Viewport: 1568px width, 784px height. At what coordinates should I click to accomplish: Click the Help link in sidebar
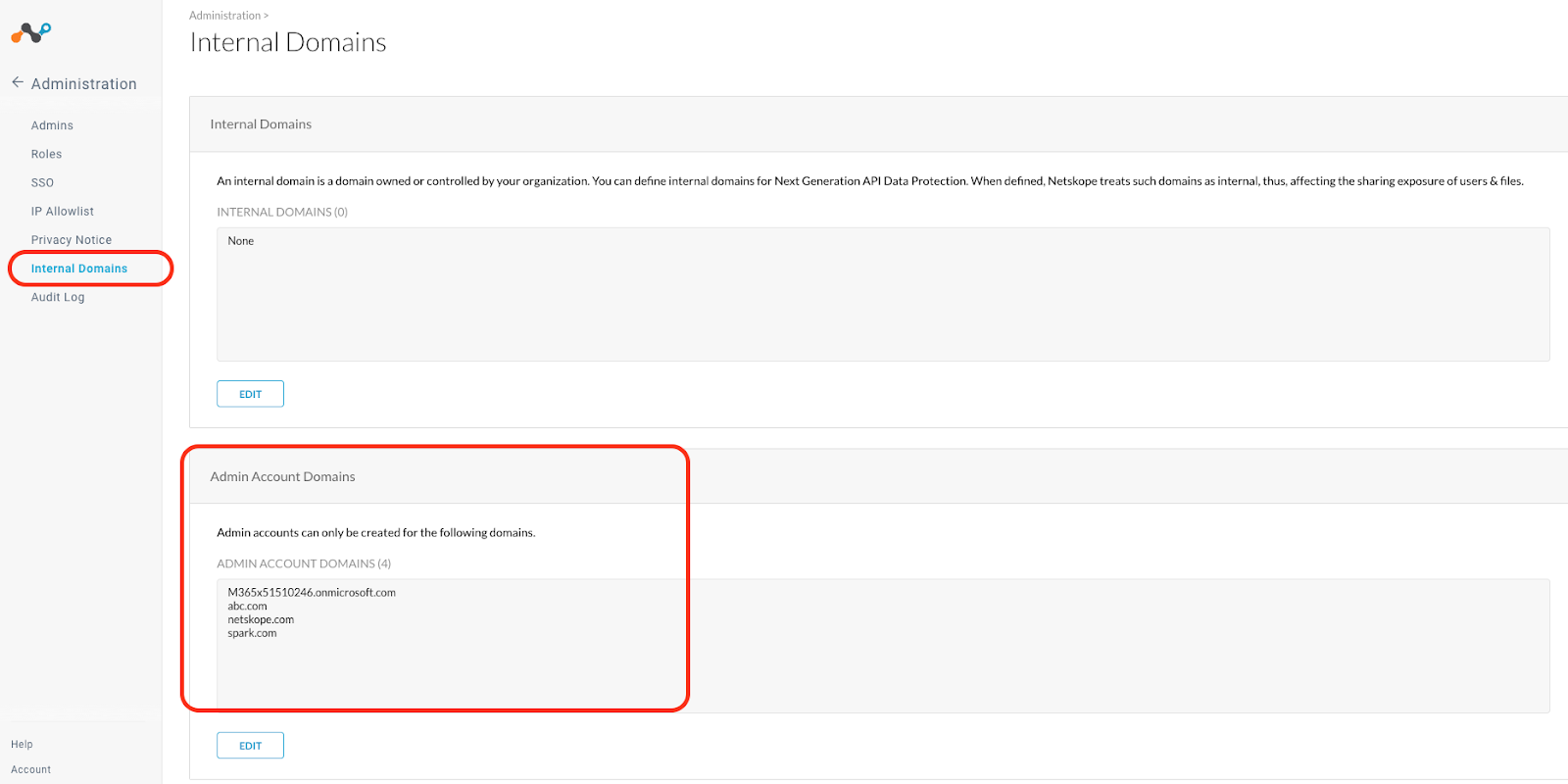[x=22, y=745]
